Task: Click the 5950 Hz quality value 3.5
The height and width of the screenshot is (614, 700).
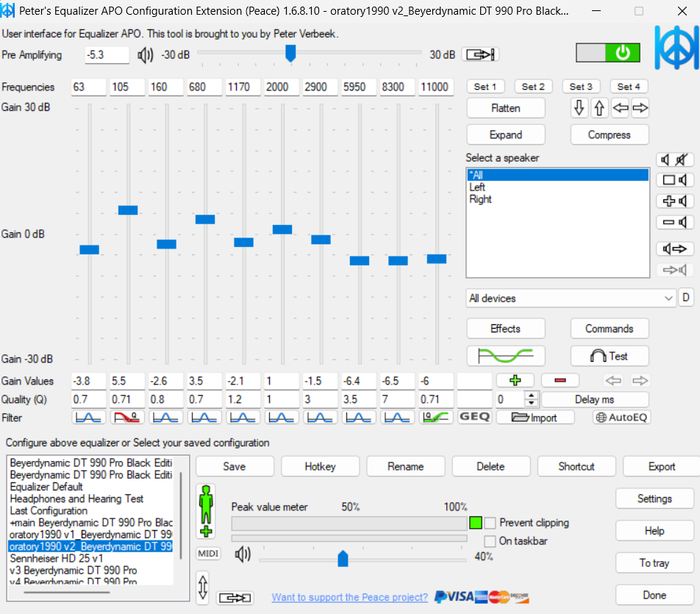Action: pyautogui.click(x=359, y=399)
